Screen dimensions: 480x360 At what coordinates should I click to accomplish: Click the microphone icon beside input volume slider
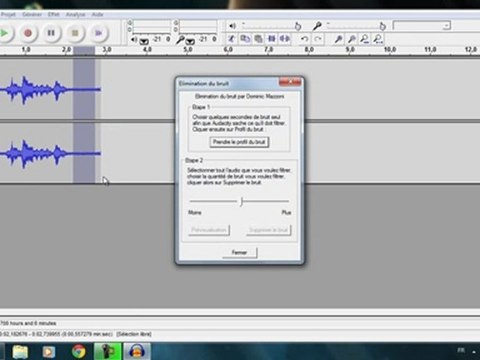click(317, 25)
